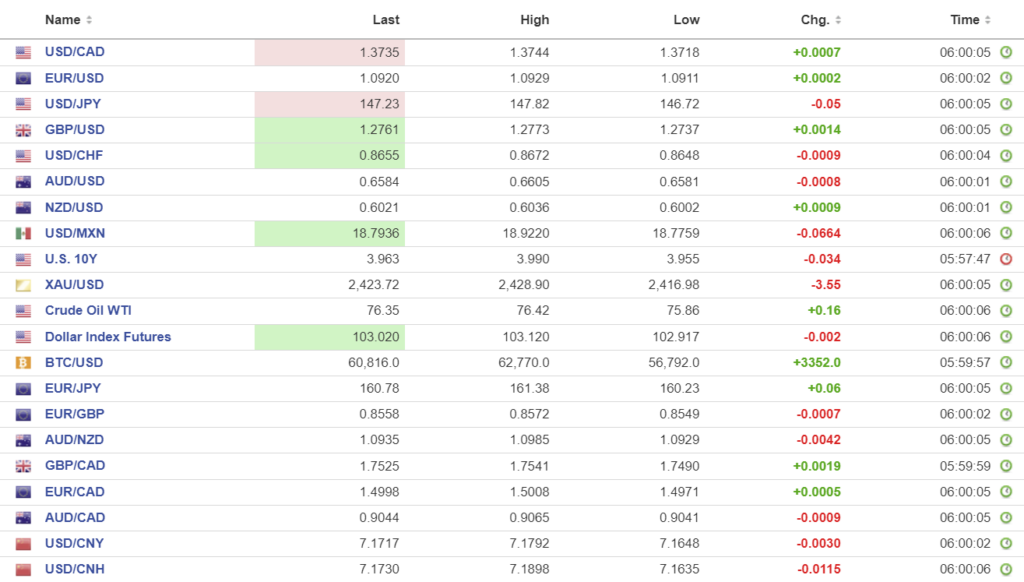Click the red clock icon for U.S. 10Y
The height and width of the screenshot is (582, 1024).
click(1006, 259)
